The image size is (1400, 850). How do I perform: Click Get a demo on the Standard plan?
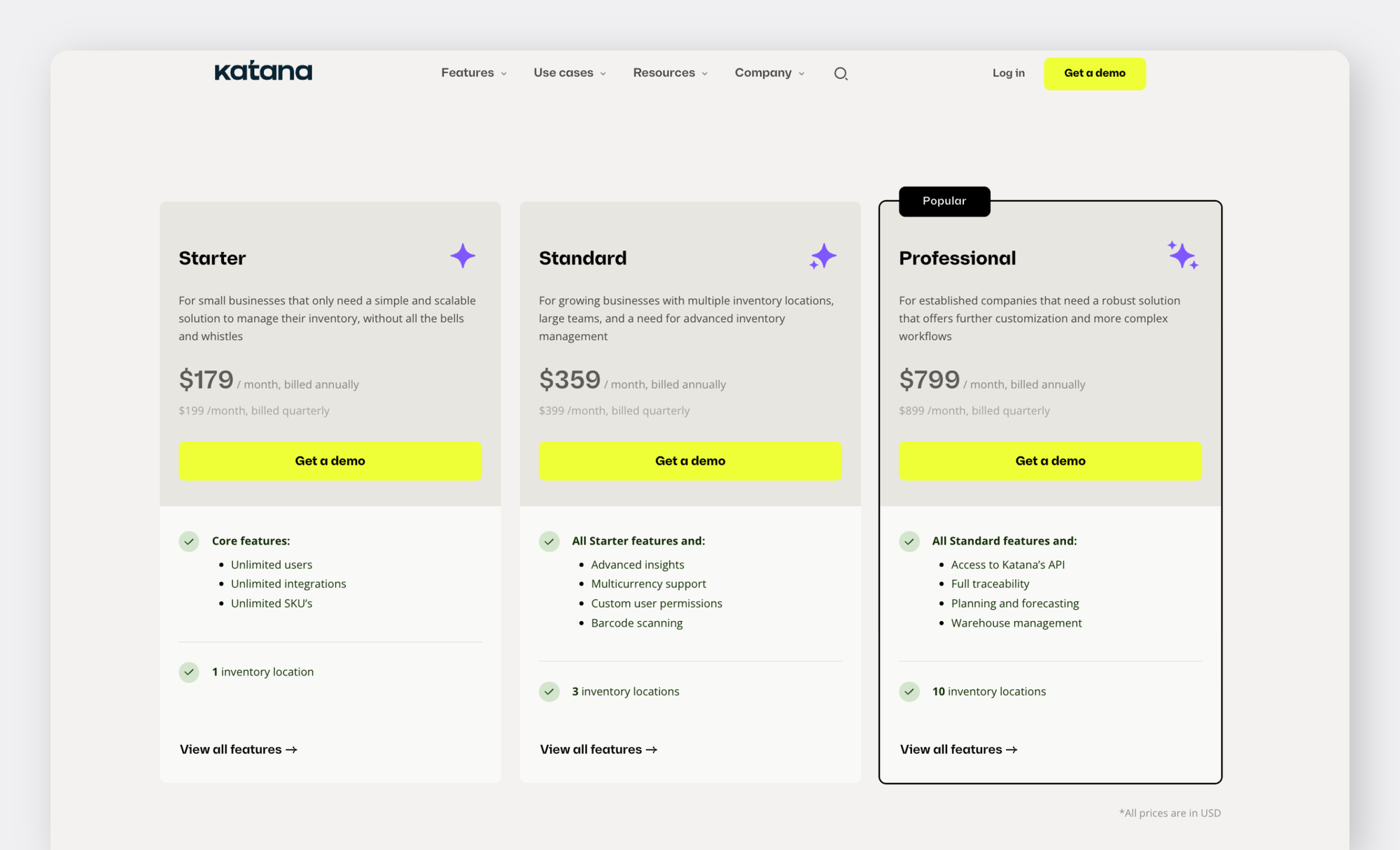(689, 461)
